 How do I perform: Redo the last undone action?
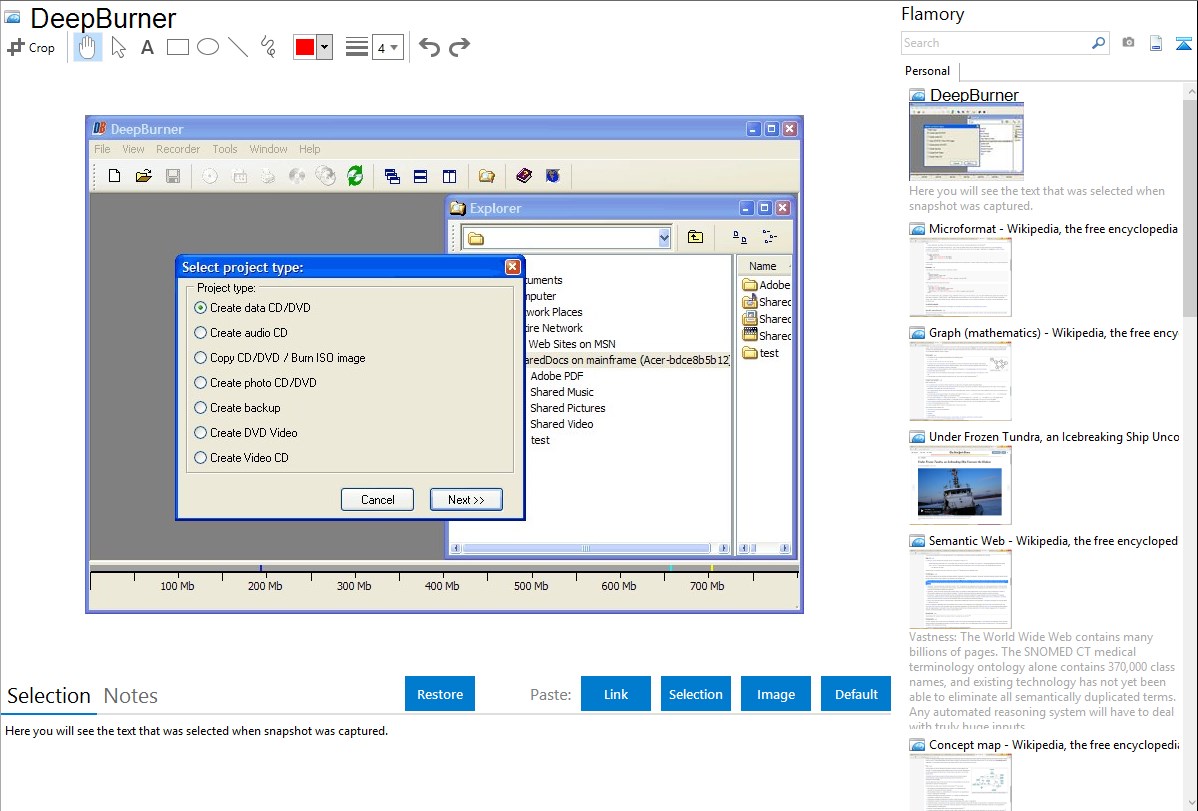coord(459,47)
